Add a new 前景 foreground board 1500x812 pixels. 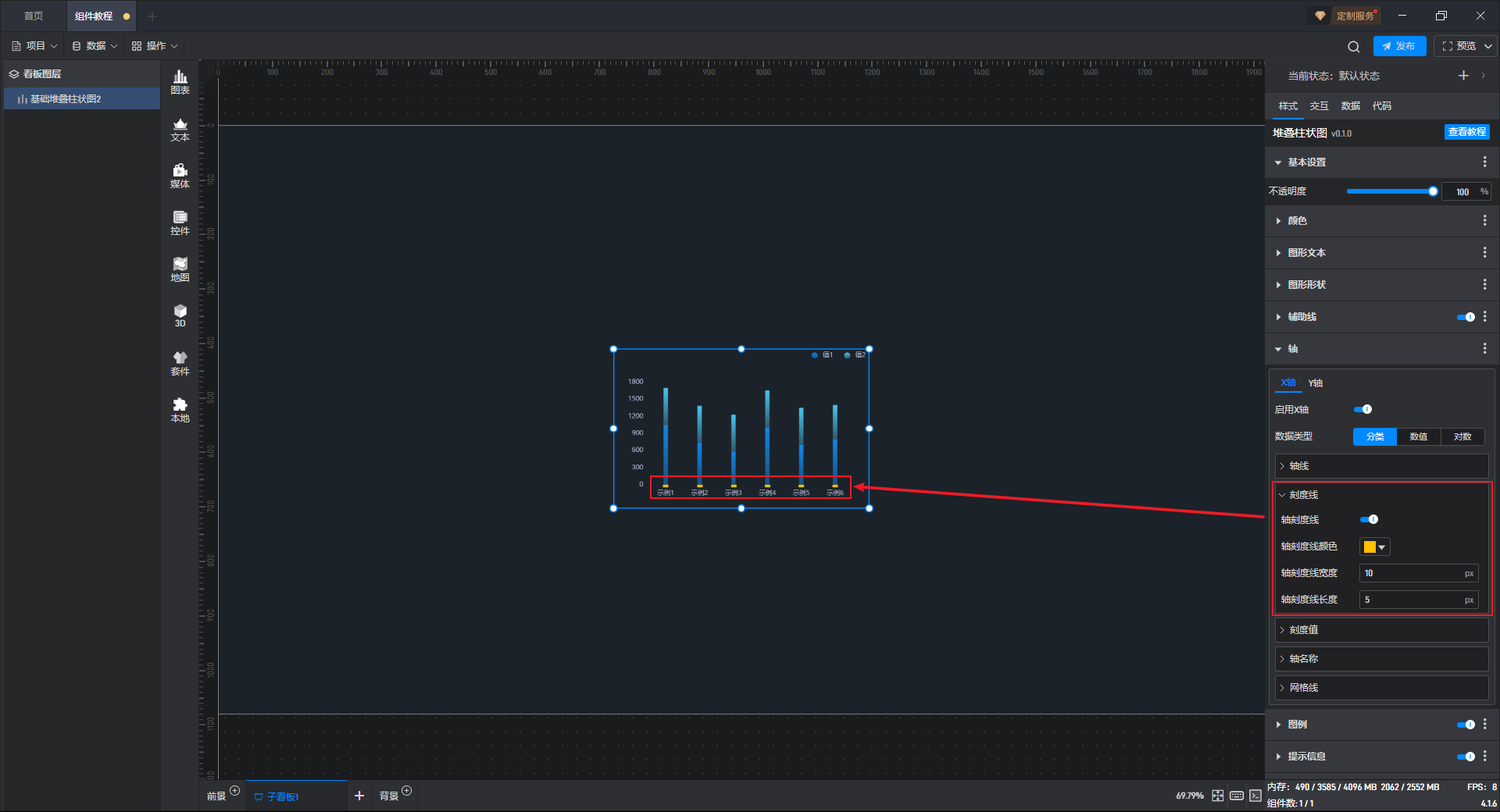(x=234, y=791)
